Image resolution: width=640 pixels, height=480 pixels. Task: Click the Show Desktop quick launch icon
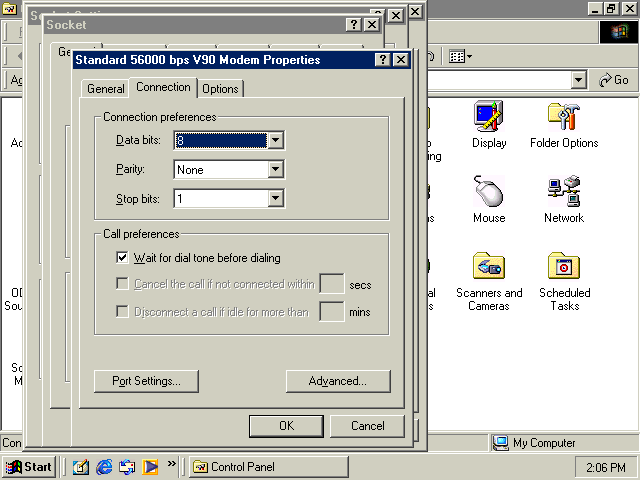pyautogui.click(x=80, y=467)
